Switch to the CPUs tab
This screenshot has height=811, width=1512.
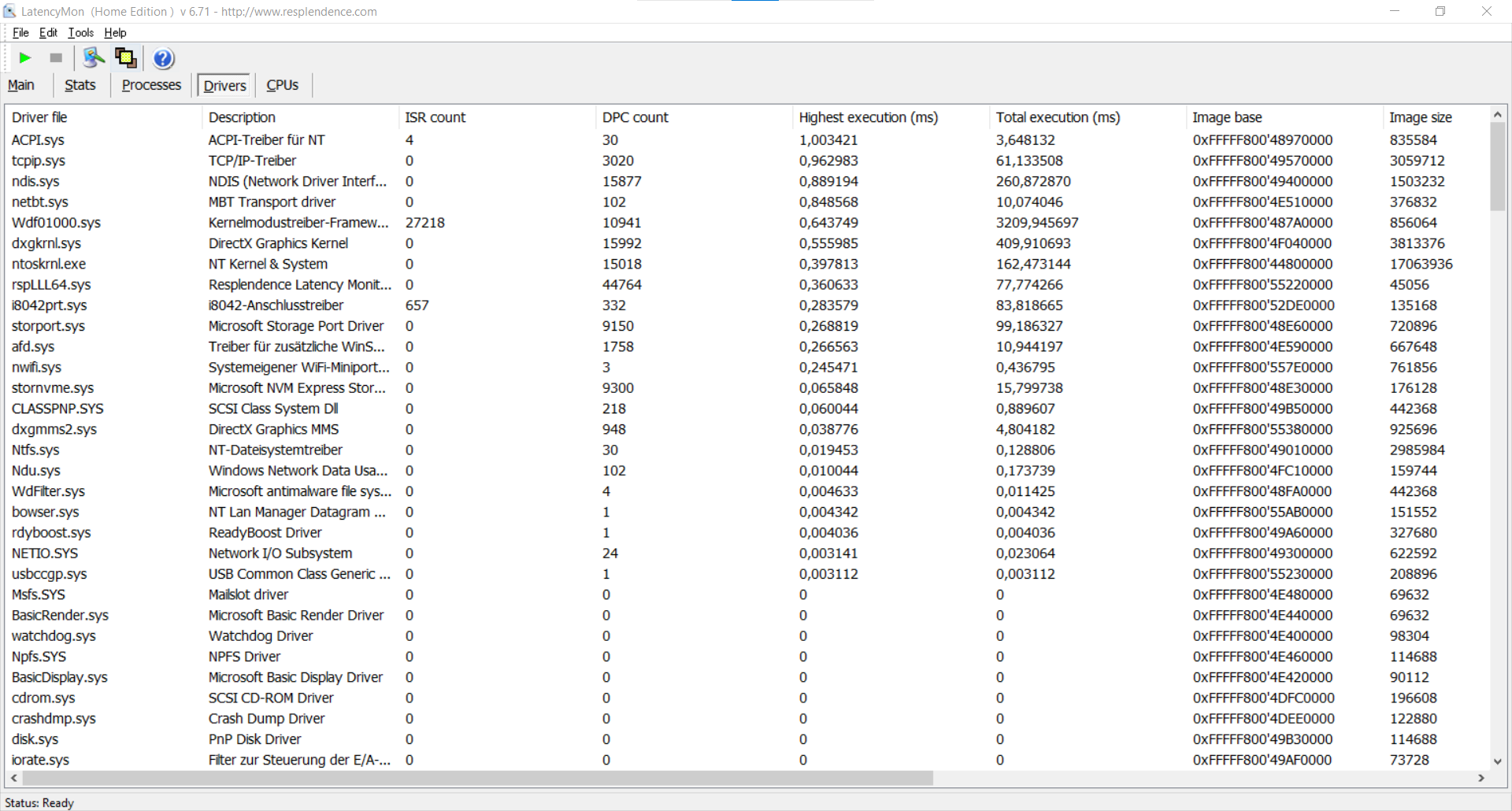[x=282, y=85]
